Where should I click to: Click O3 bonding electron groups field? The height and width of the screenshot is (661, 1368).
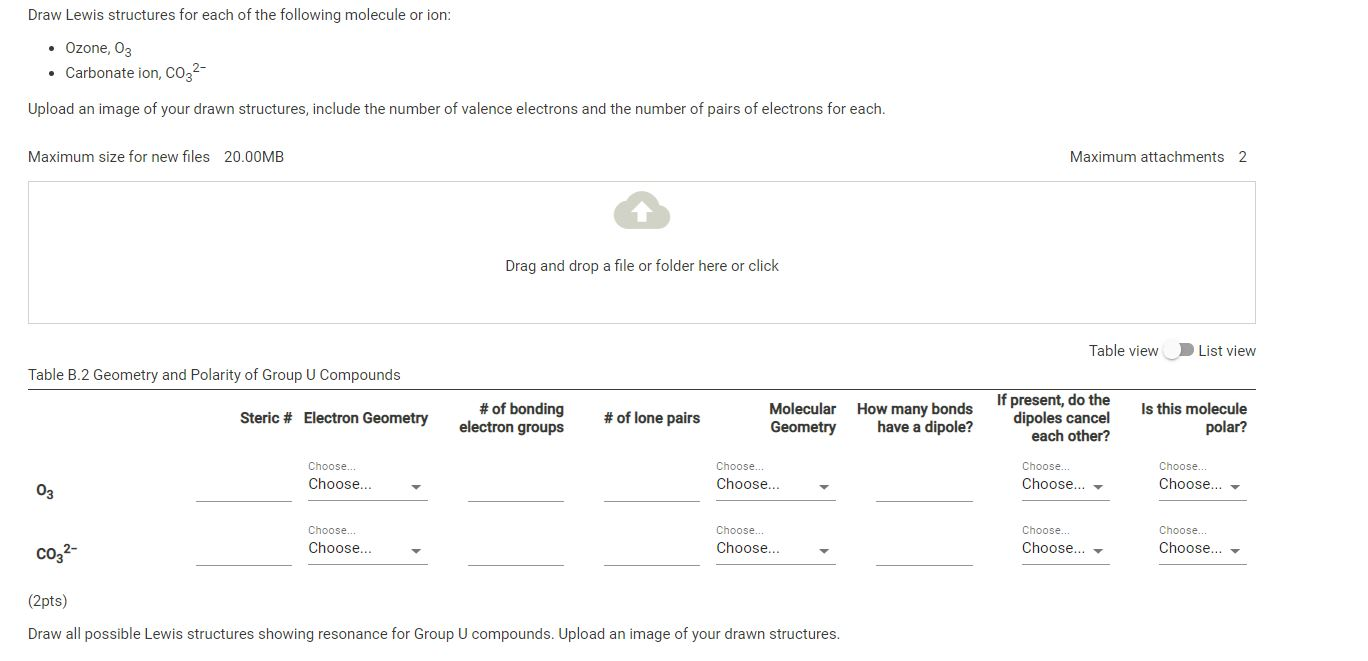click(516, 489)
